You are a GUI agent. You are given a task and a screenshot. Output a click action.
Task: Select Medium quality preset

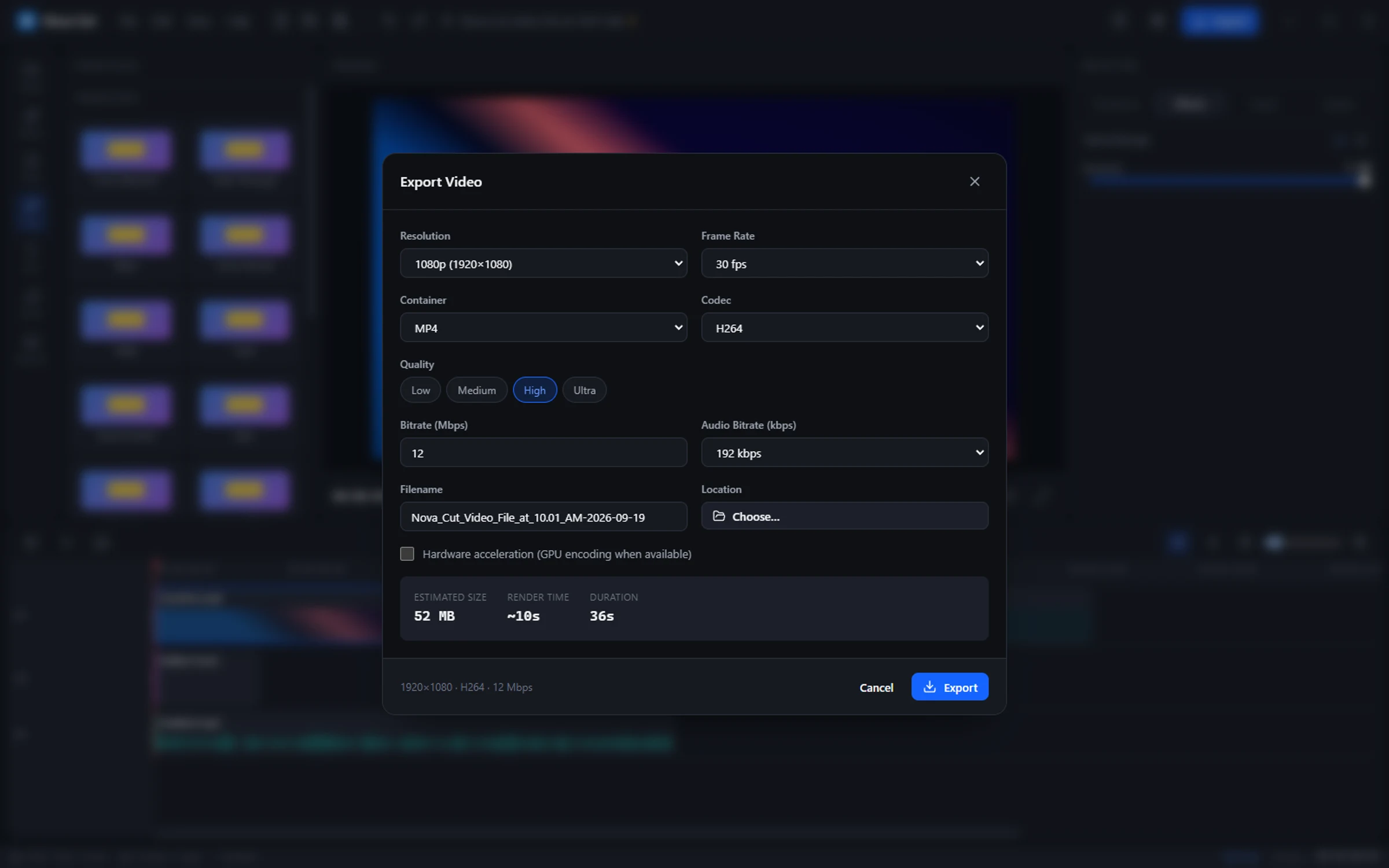click(x=476, y=390)
